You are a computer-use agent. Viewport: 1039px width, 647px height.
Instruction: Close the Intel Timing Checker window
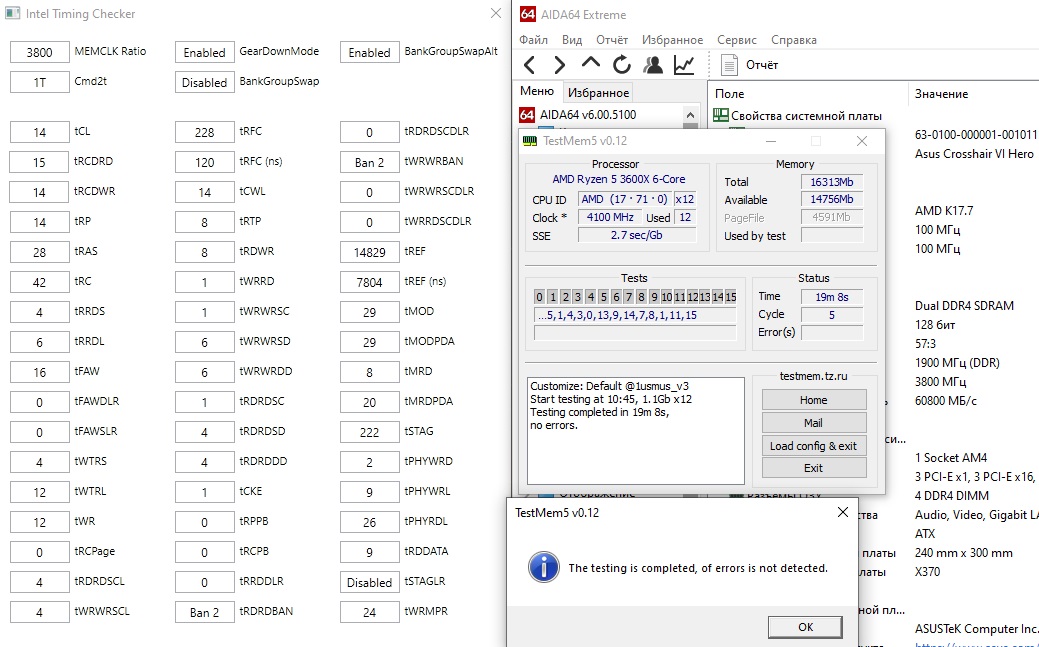(x=496, y=13)
